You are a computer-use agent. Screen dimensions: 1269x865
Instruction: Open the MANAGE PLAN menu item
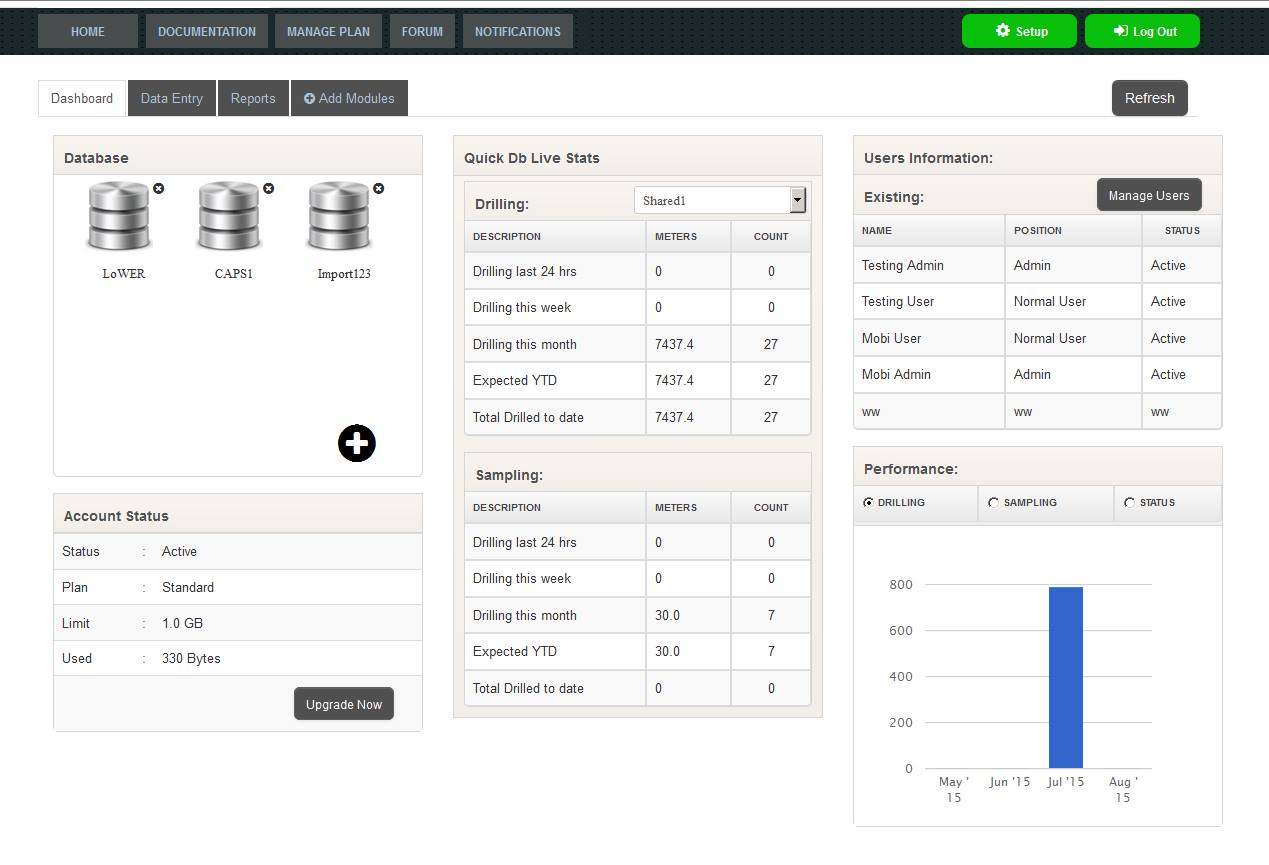click(x=328, y=31)
